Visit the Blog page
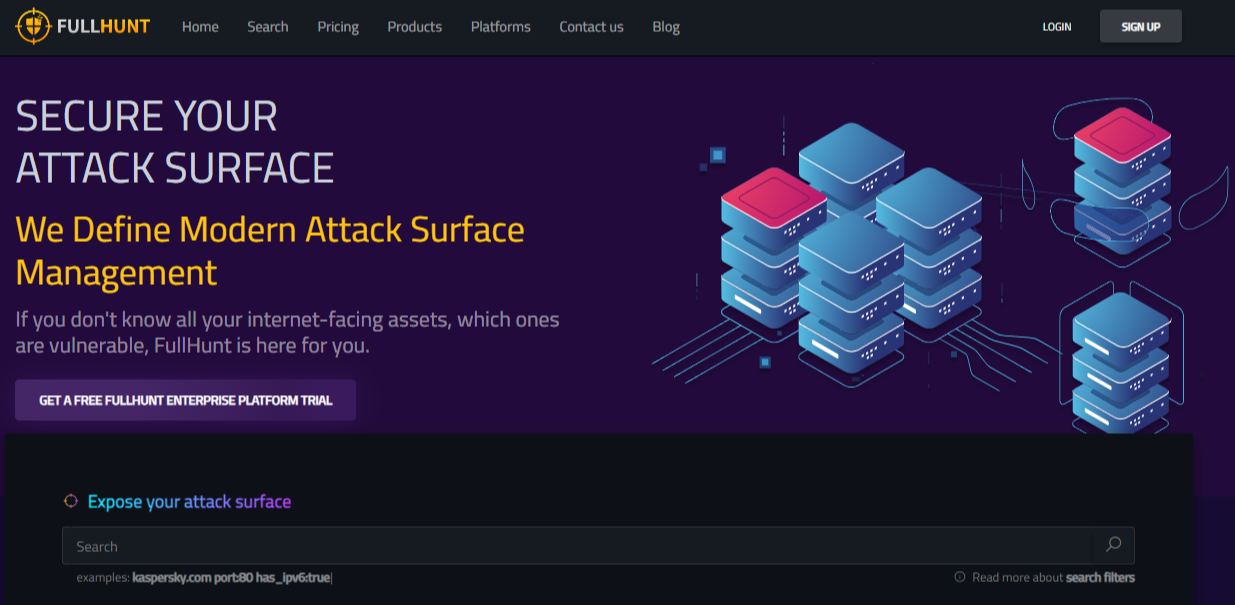 666,27
